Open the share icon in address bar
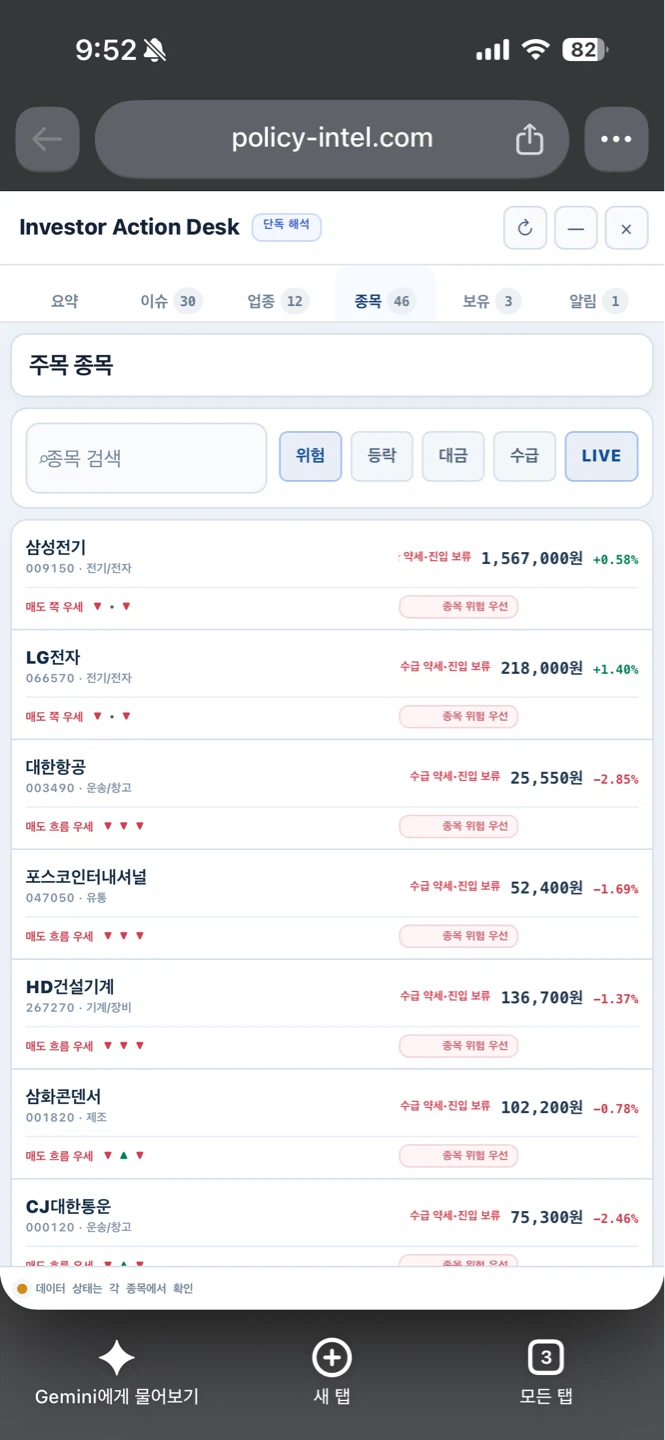 tap(529, 139)
